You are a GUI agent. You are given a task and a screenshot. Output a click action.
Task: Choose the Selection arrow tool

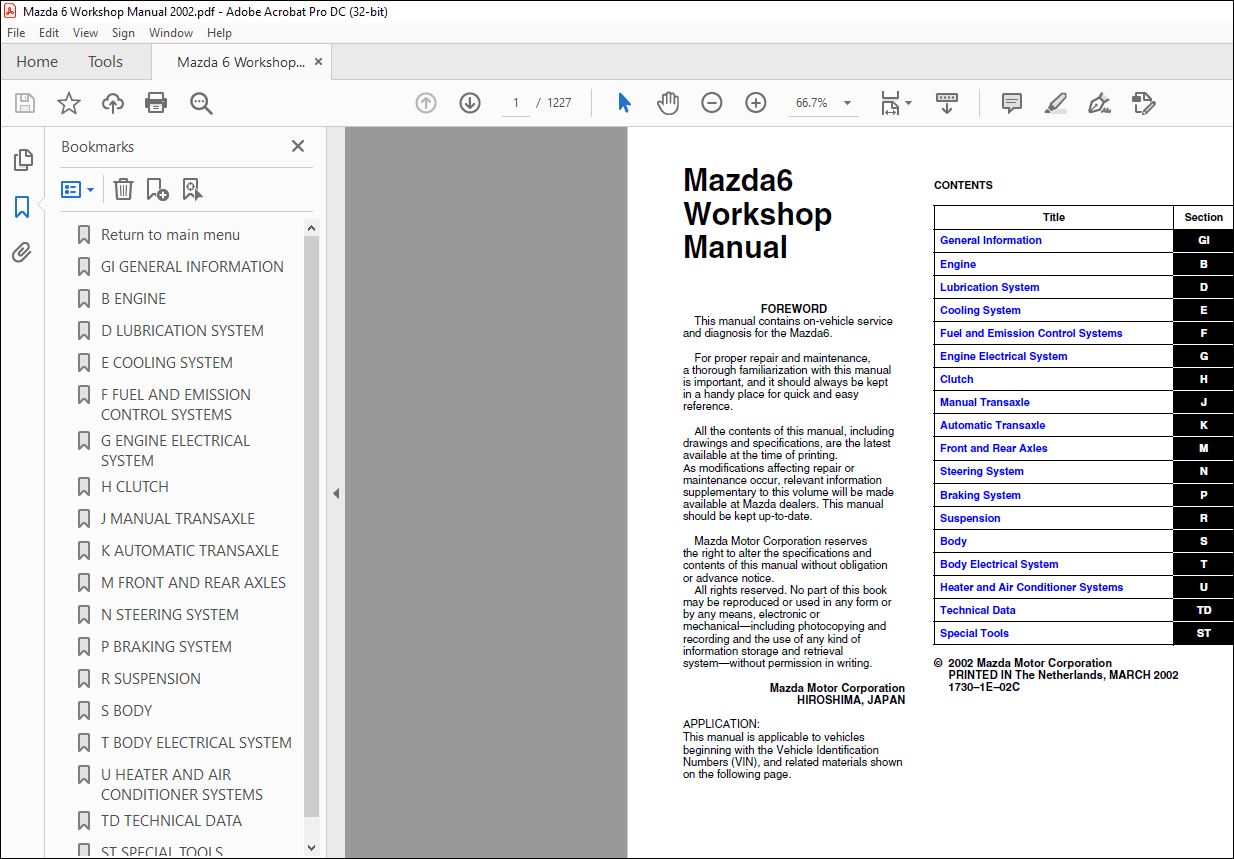(x=625, y=103)
